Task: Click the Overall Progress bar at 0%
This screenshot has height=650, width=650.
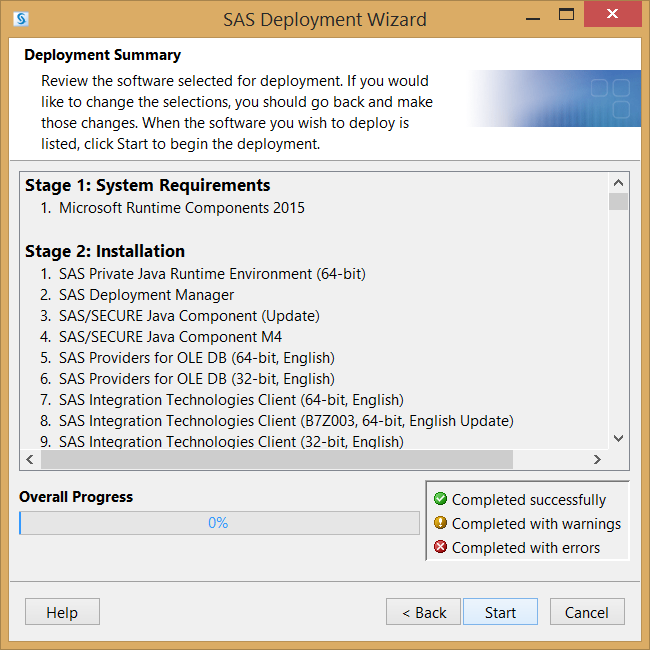Action: pos(219,523)
